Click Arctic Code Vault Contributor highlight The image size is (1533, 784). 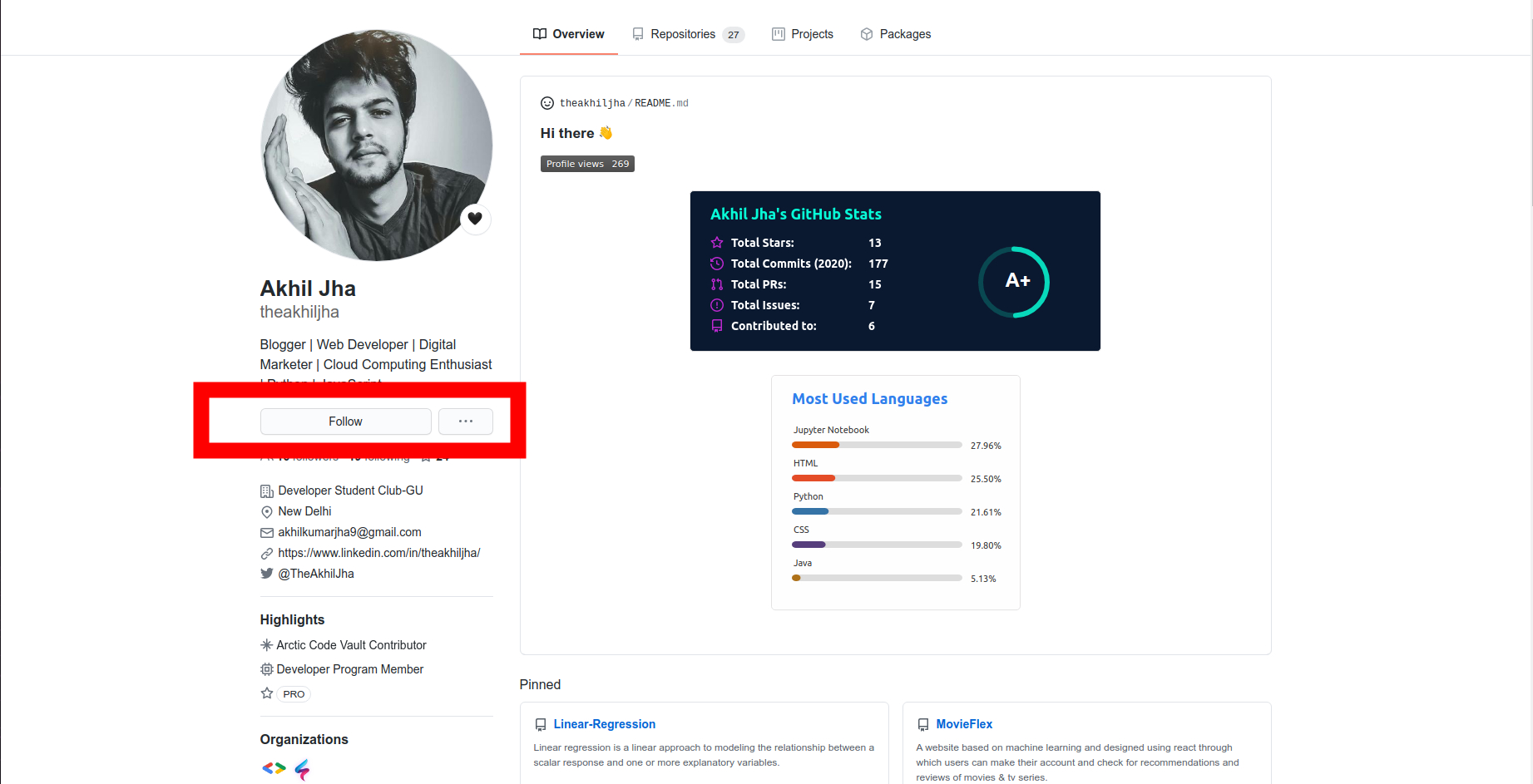pos(351,645)
